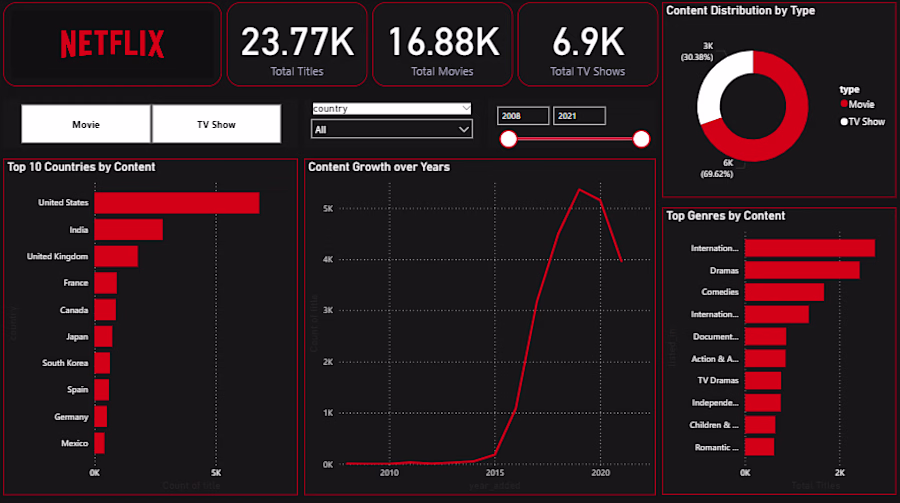The height and width of the screenshot is (503, 900).
Task: Select the Dramas genre bar
Action: click(802, 270)
